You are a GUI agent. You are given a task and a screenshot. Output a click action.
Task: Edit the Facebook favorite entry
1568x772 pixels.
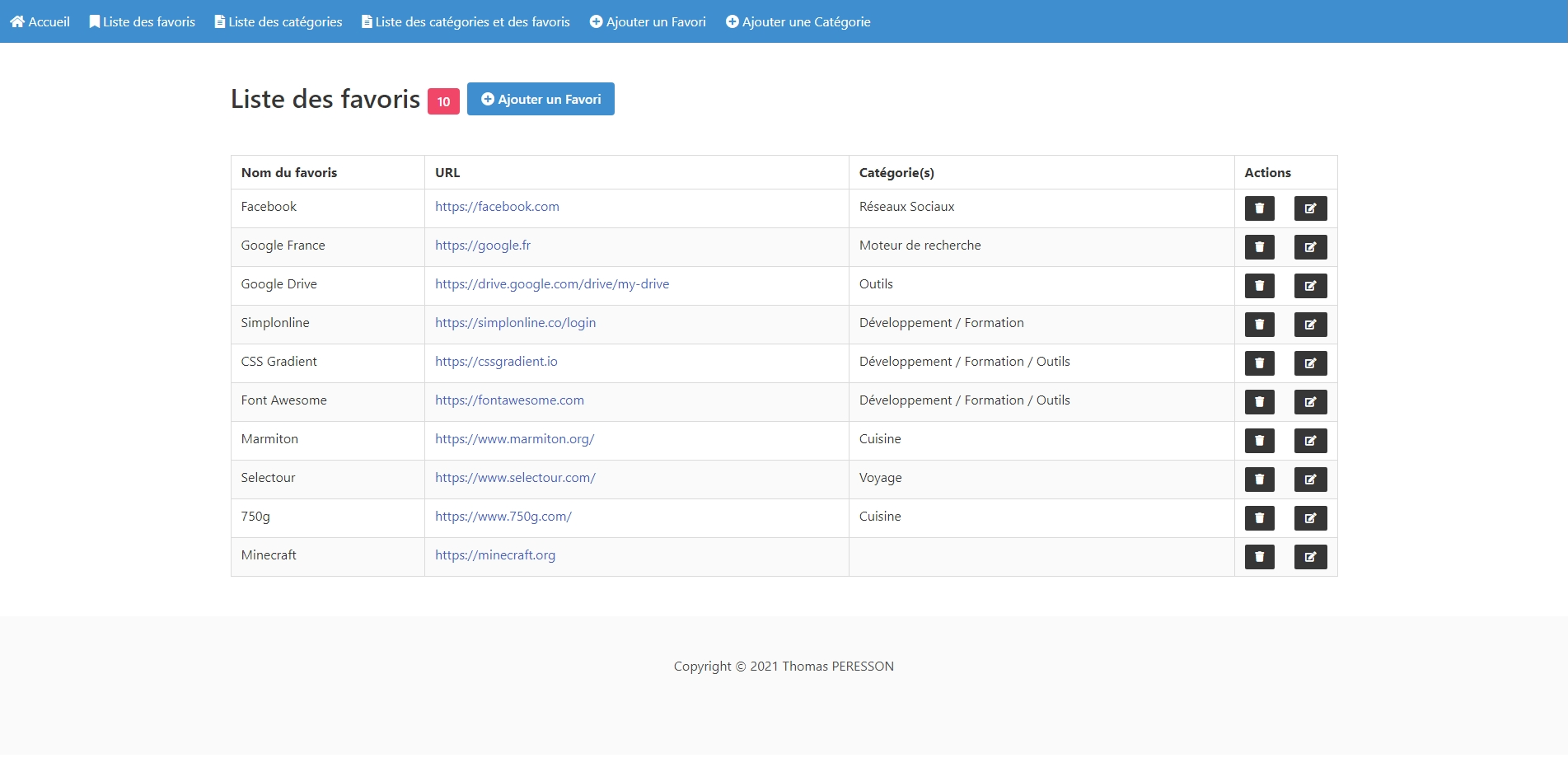[1310, 208]
